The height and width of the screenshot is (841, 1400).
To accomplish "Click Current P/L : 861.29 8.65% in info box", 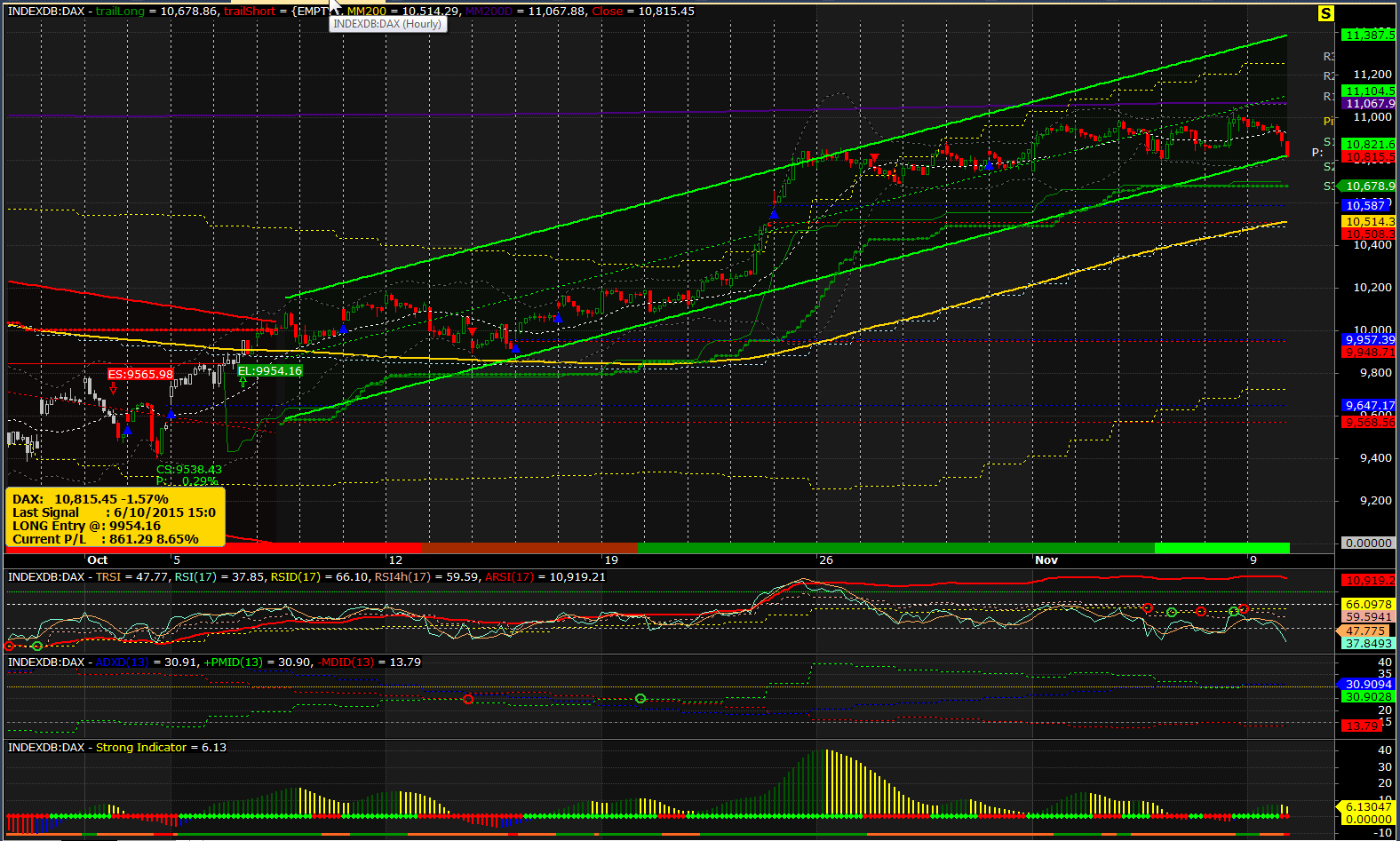I will [x=105, y=539].
